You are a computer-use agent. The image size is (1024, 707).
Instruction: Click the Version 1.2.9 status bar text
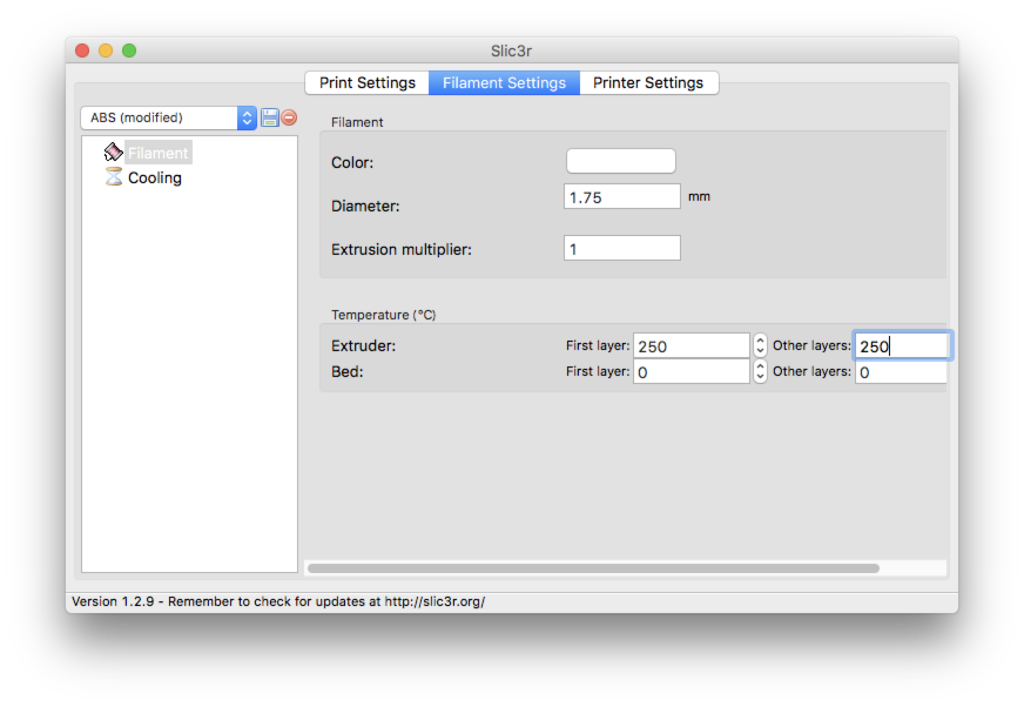pyautogui.click(x=278, y=601)
